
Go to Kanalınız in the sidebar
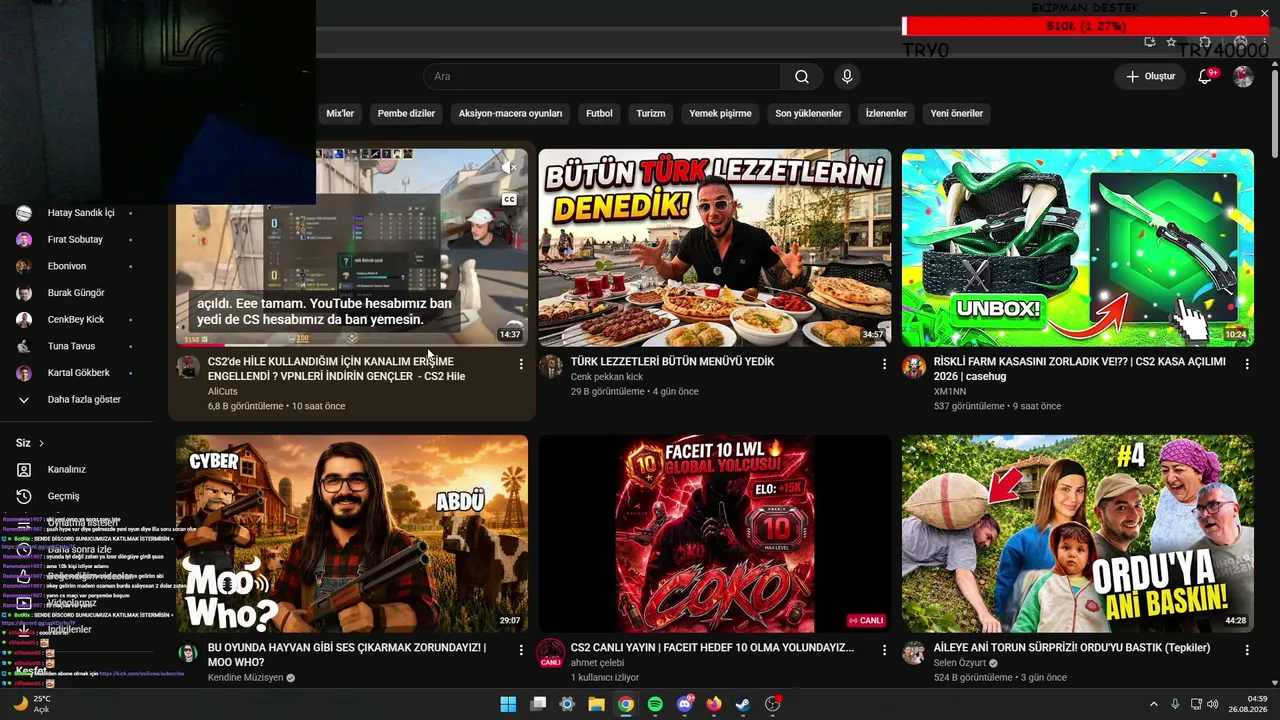tap(67, 470)
